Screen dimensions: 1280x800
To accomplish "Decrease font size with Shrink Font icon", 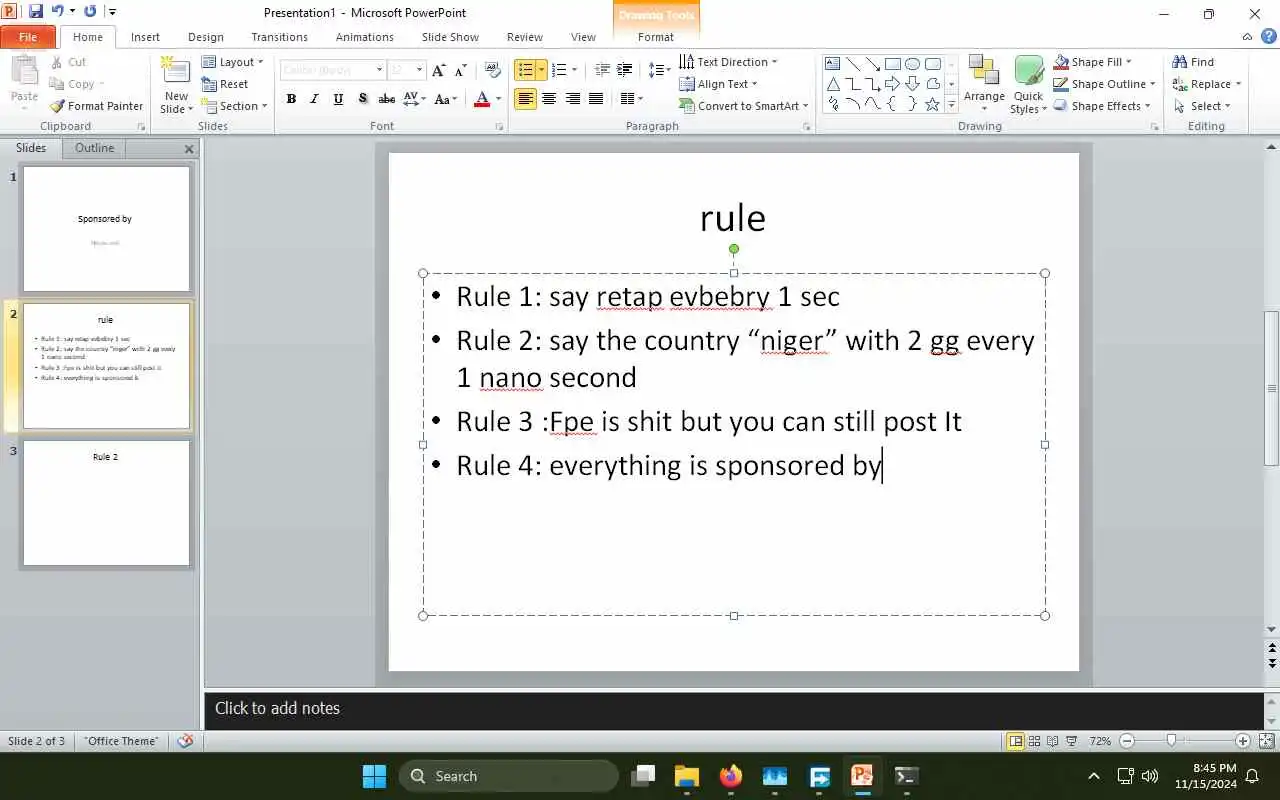I will [461, 70].
